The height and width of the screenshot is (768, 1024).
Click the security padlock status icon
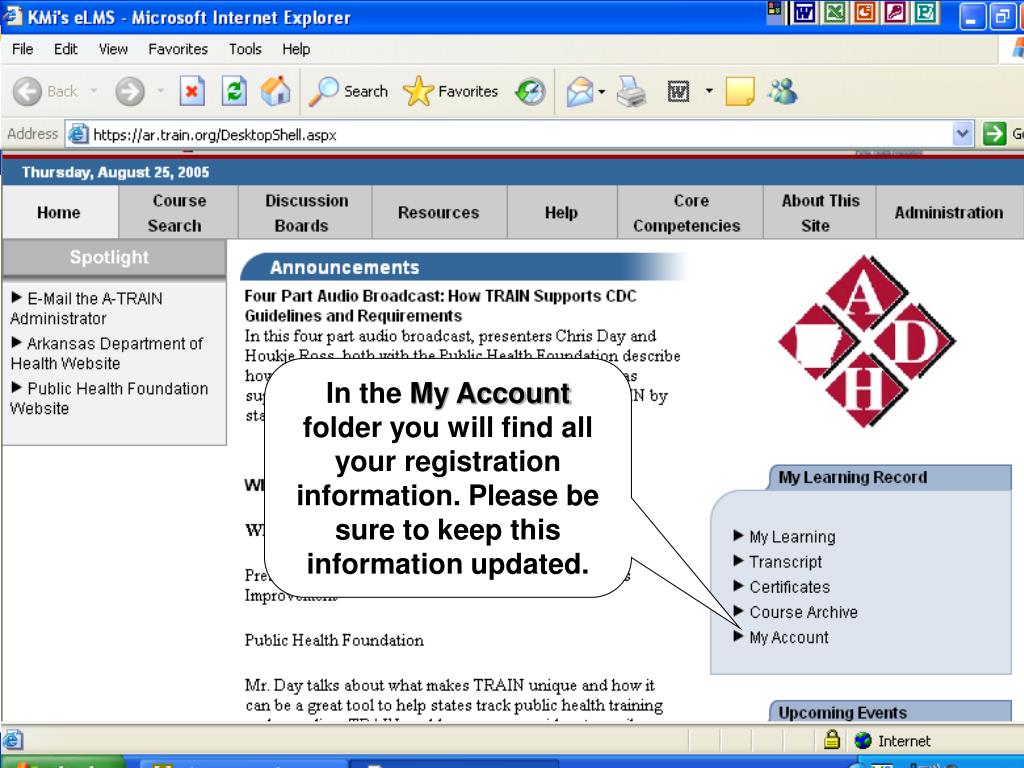[831, 739]
